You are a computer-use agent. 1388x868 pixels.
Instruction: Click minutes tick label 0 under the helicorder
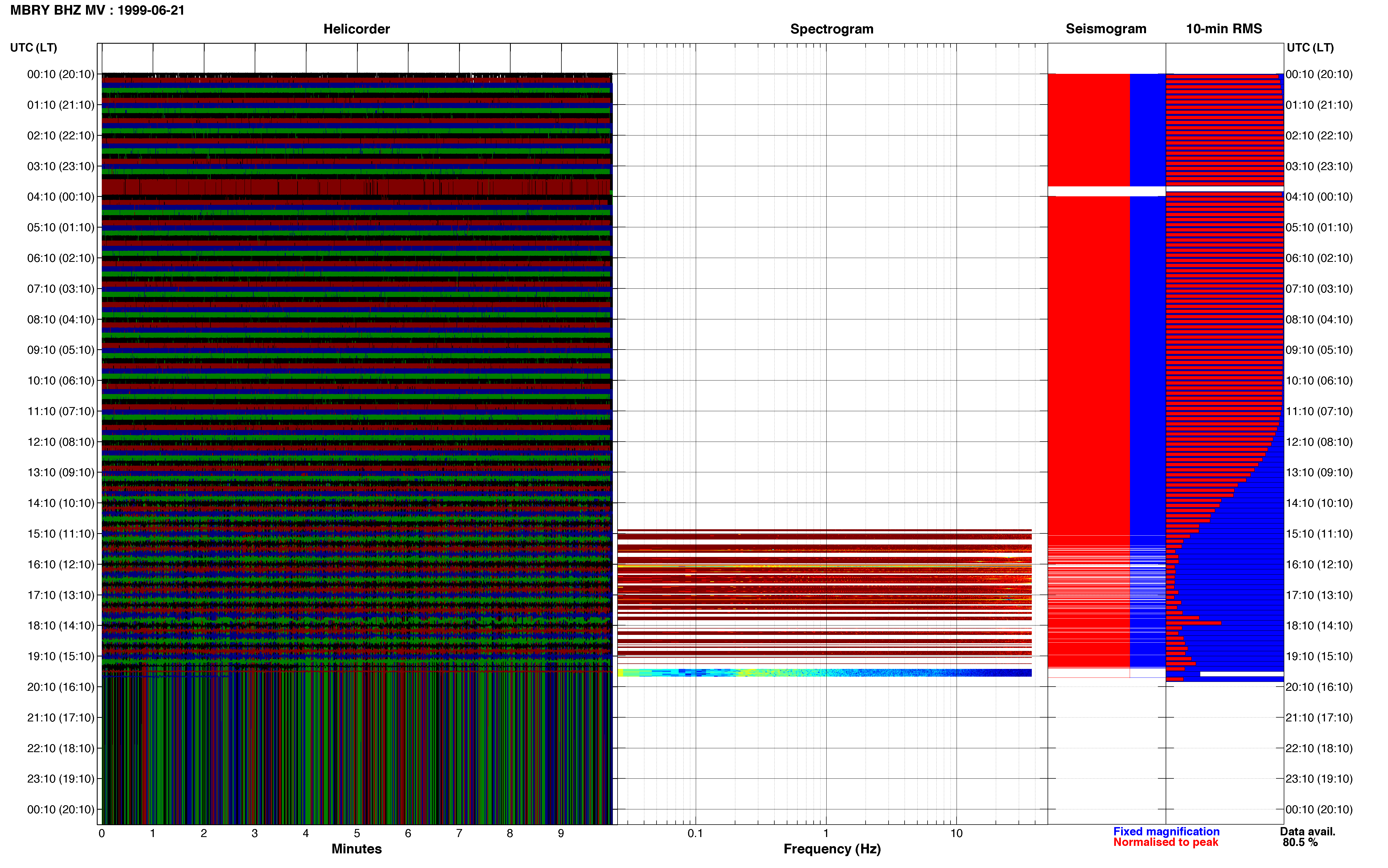[x=101, y=833]
